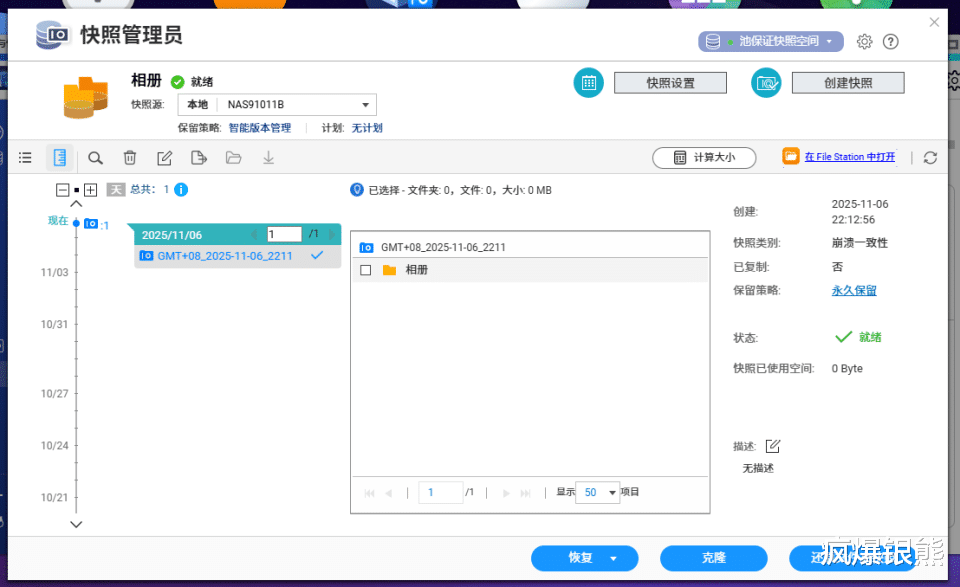Select the timeline view icon
The height and width of the screenshot is (587, 960).
coord(59,158)
